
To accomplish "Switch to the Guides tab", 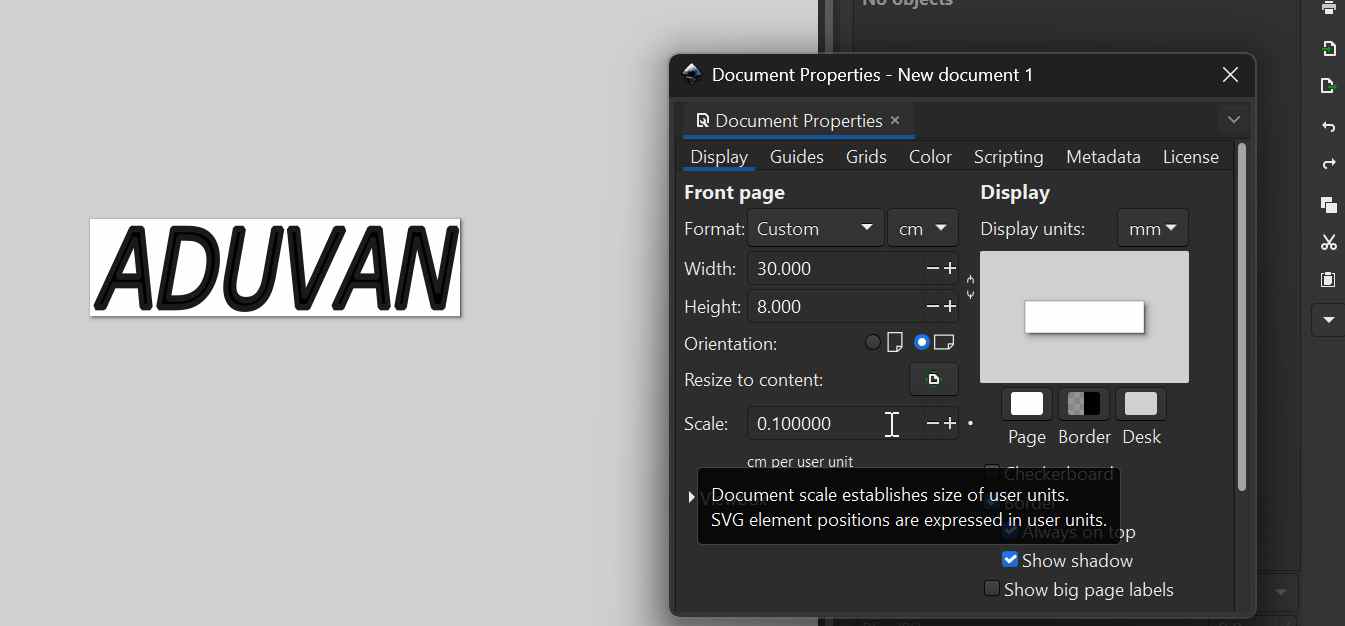I will 797,157.
